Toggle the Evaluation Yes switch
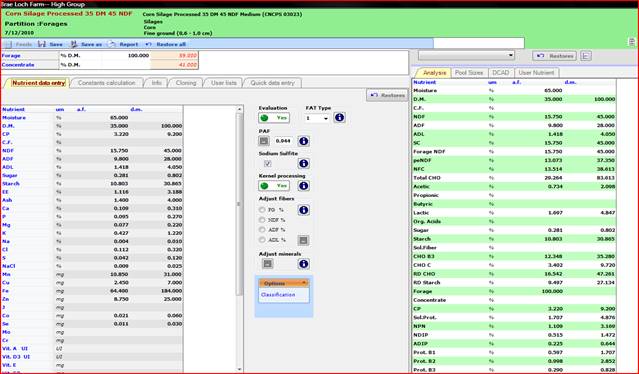The width and height of the screenshot is (639, 374). point(274,118)
